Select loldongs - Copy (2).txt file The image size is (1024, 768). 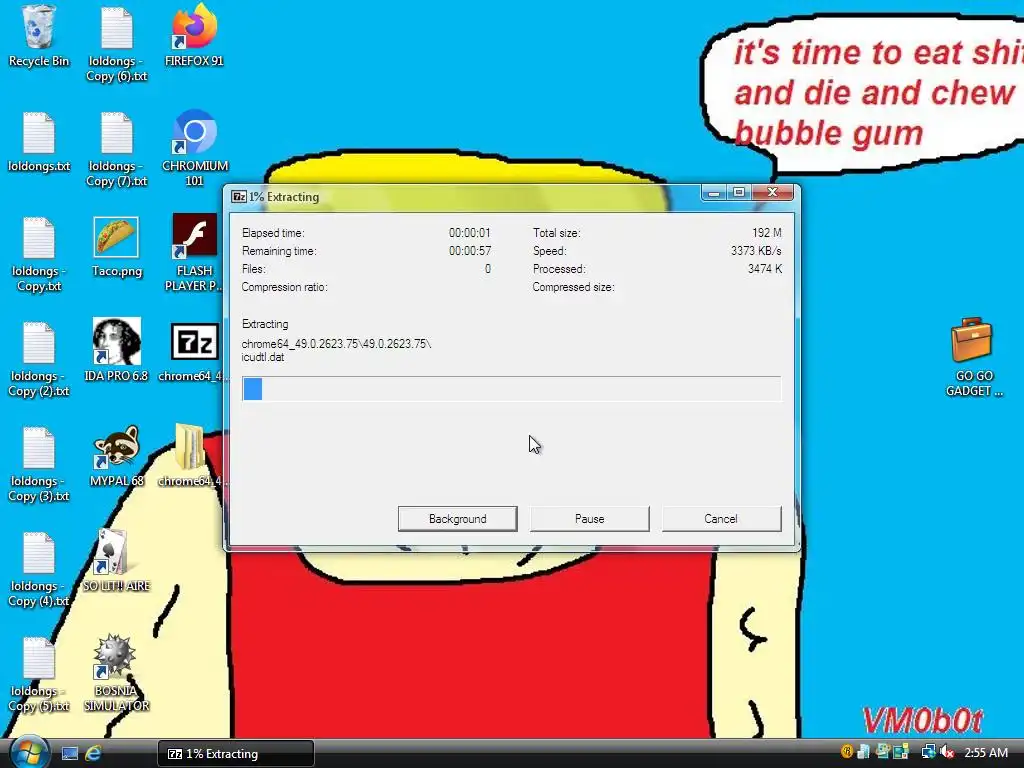tap(39, 360)
